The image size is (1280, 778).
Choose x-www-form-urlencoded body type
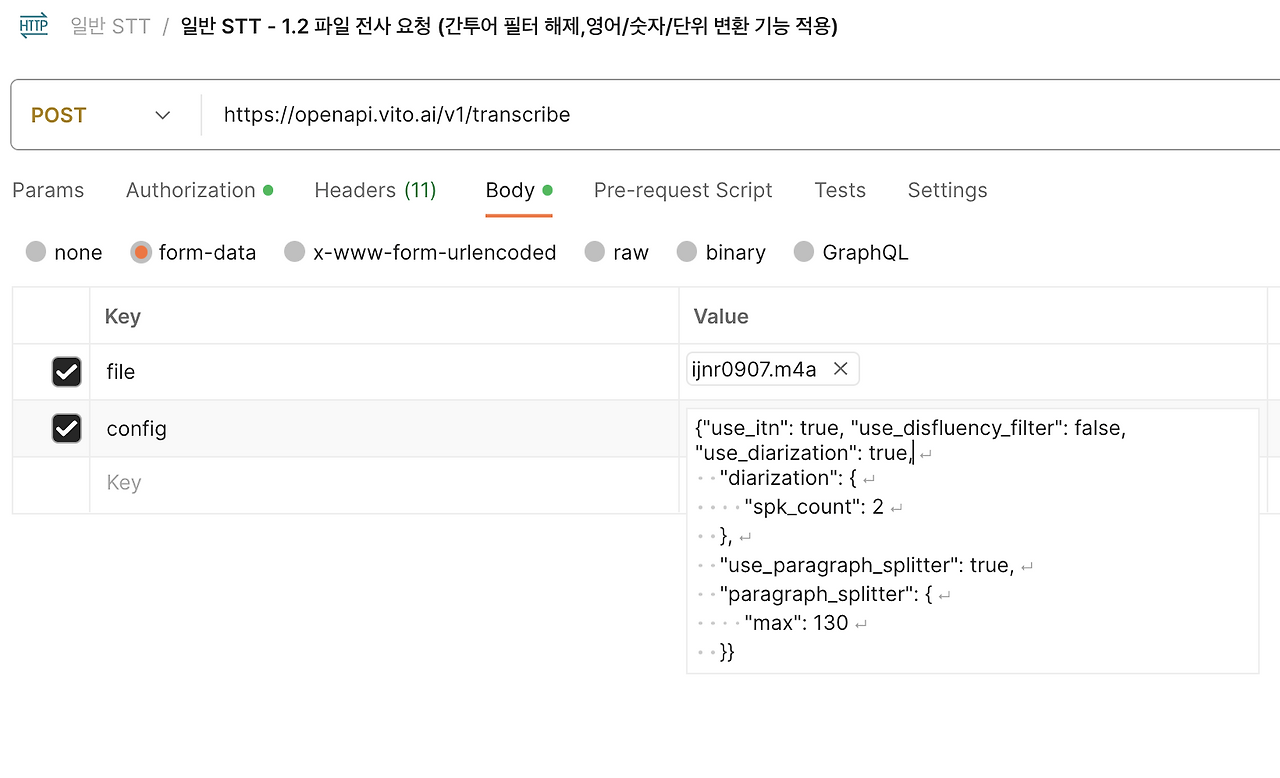tap(295, 252)
